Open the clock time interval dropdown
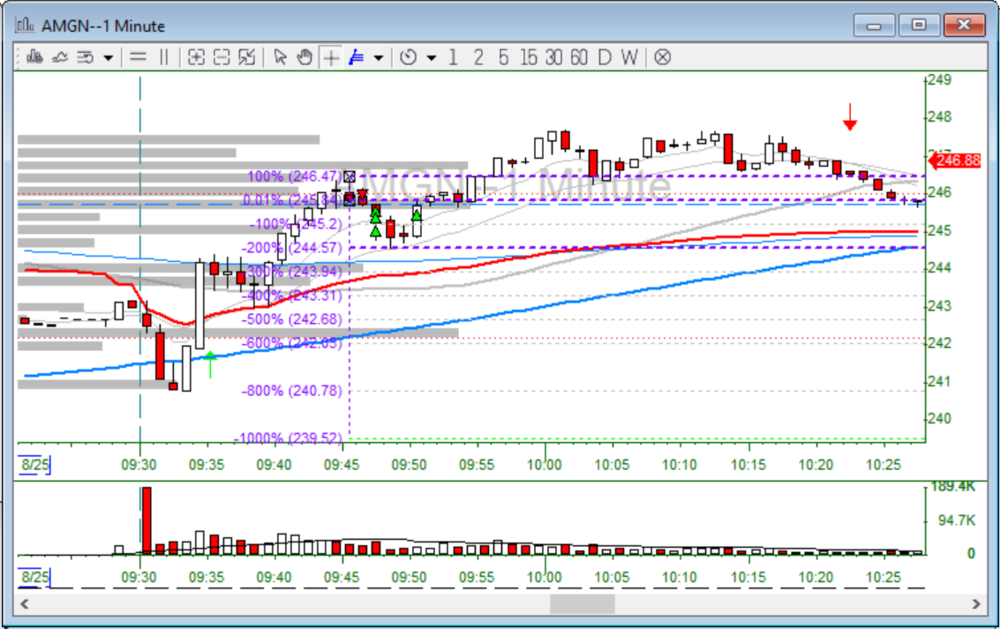Screen dimensions: 1000x629 pyautogui.click(x=431, y=57)
